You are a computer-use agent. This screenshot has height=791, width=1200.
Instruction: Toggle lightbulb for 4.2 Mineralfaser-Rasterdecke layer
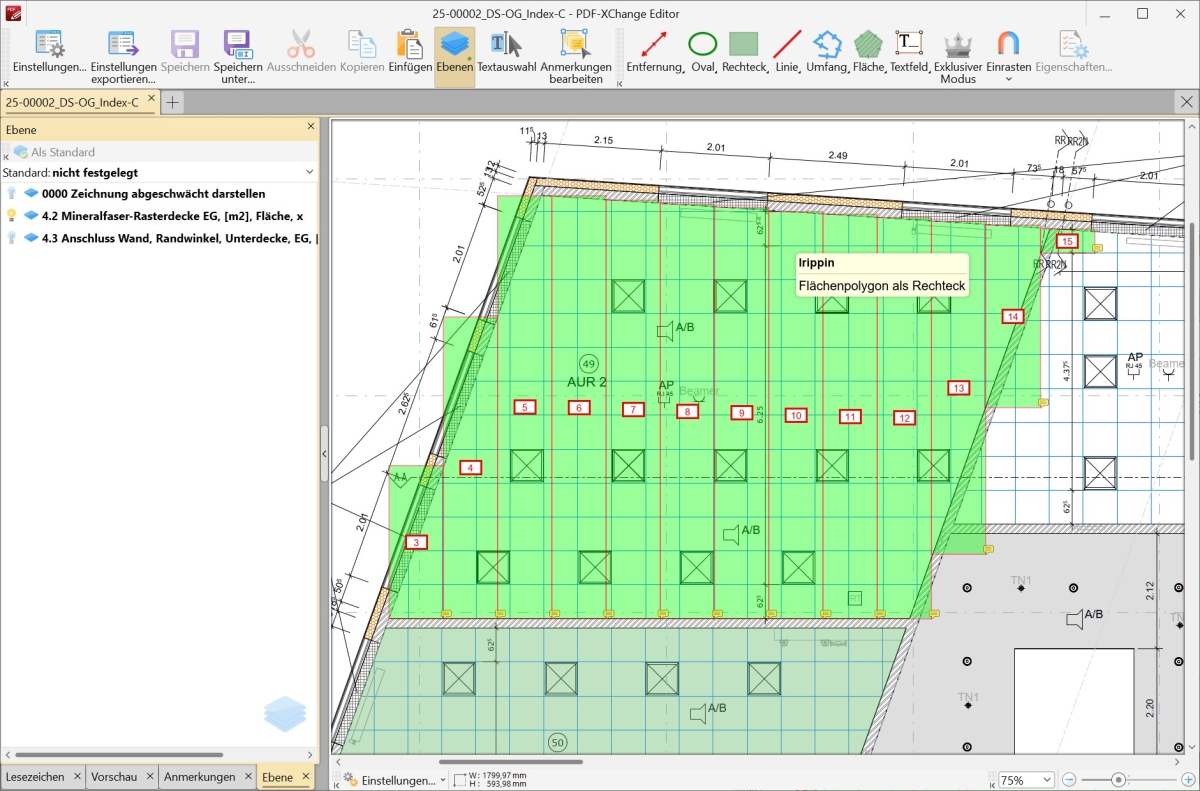[12, 215]
